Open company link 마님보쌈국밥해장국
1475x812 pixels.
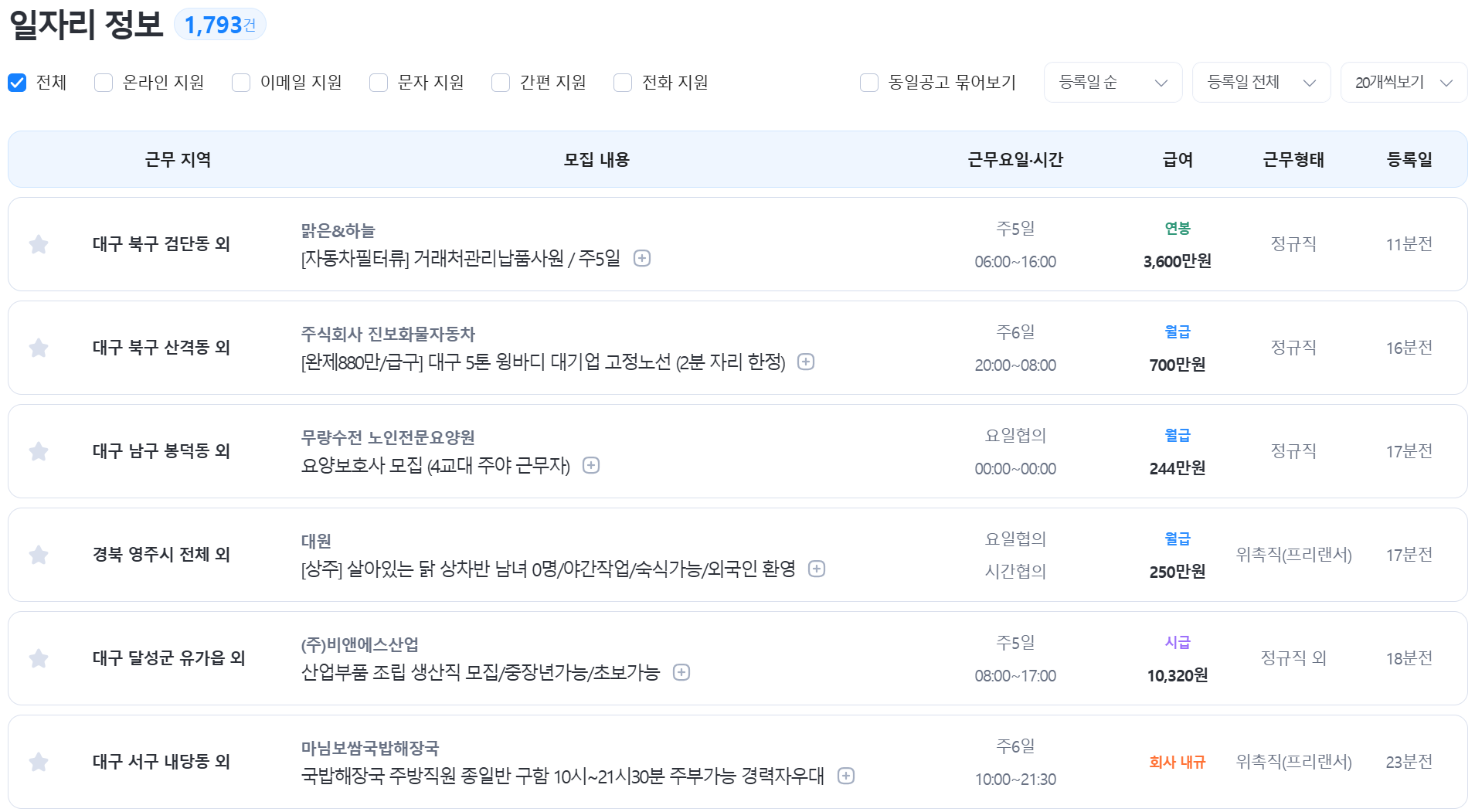[x=370, y=748]
